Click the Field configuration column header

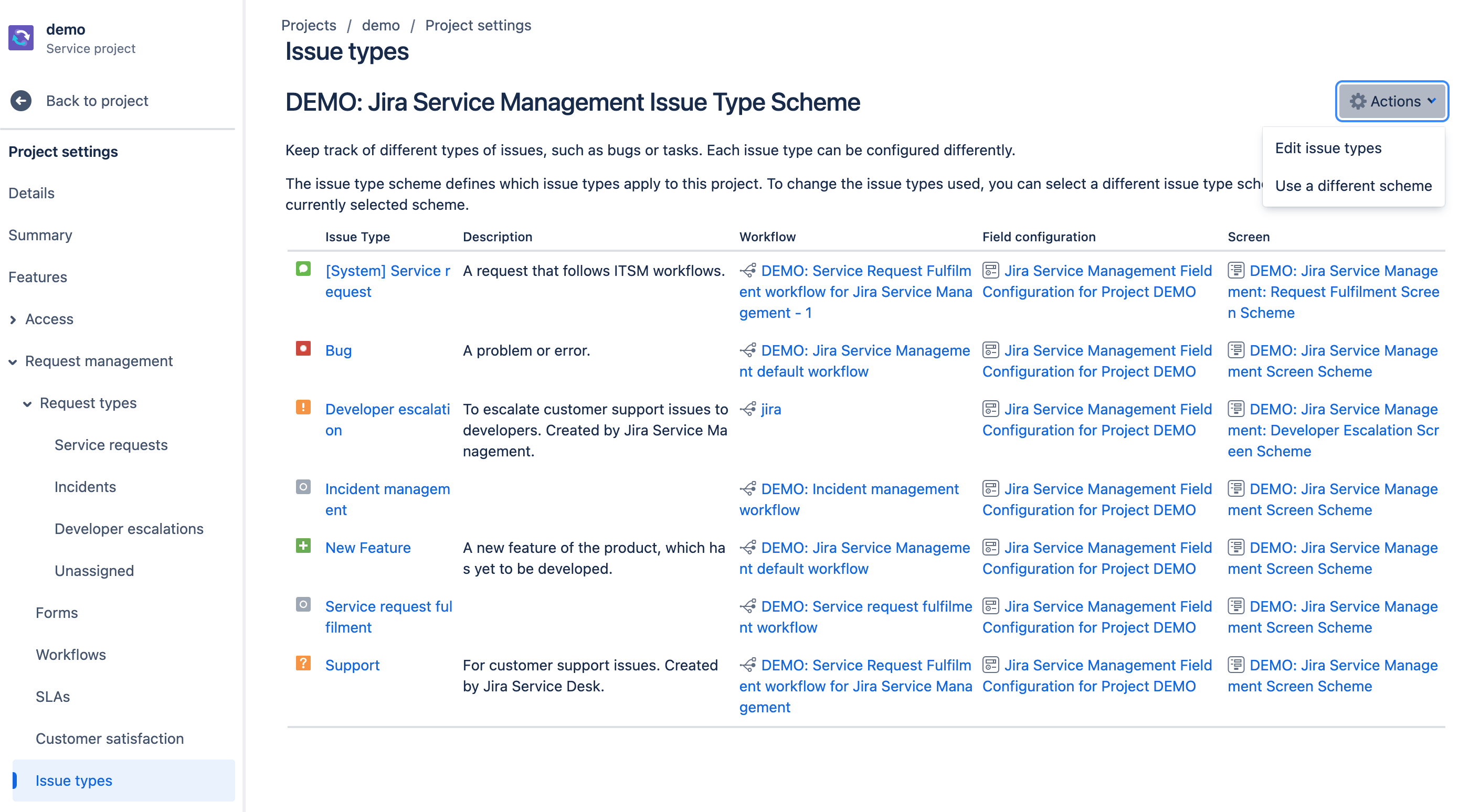pyautogui.click(x=1039, y=237)
